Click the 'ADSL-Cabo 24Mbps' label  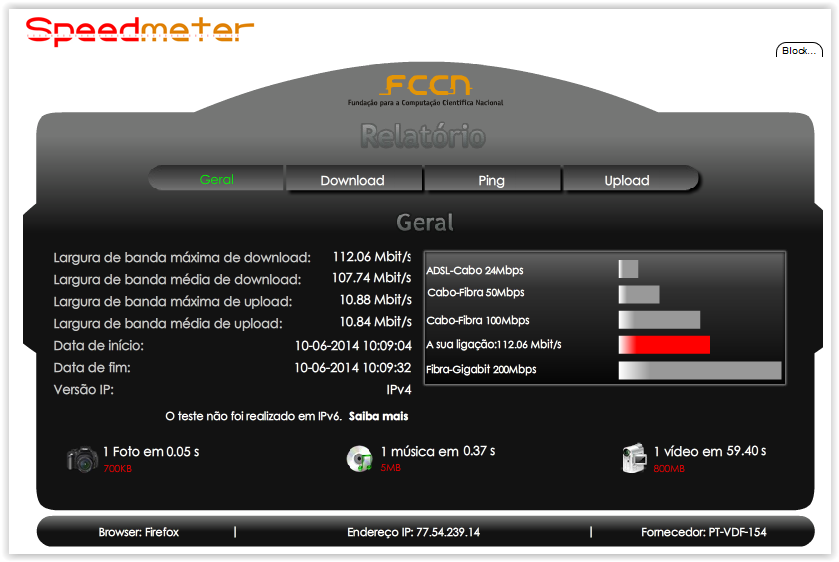point(475,270)
